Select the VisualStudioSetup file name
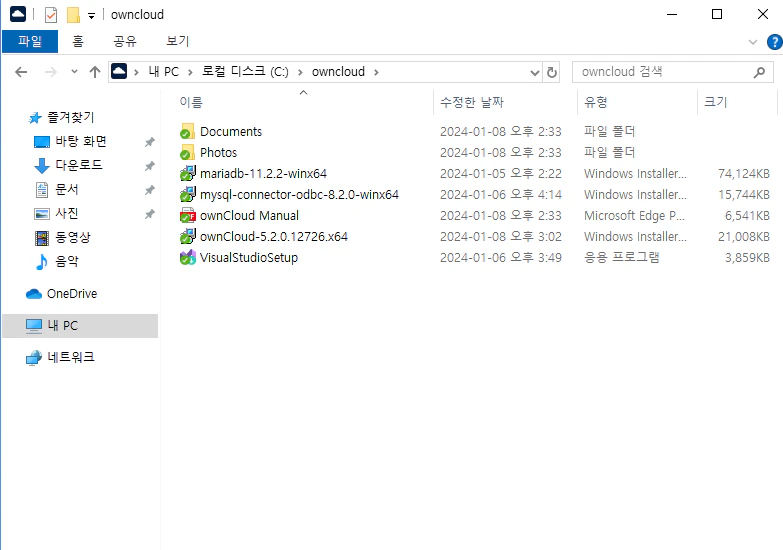783x550 pixels. point(249,257)
